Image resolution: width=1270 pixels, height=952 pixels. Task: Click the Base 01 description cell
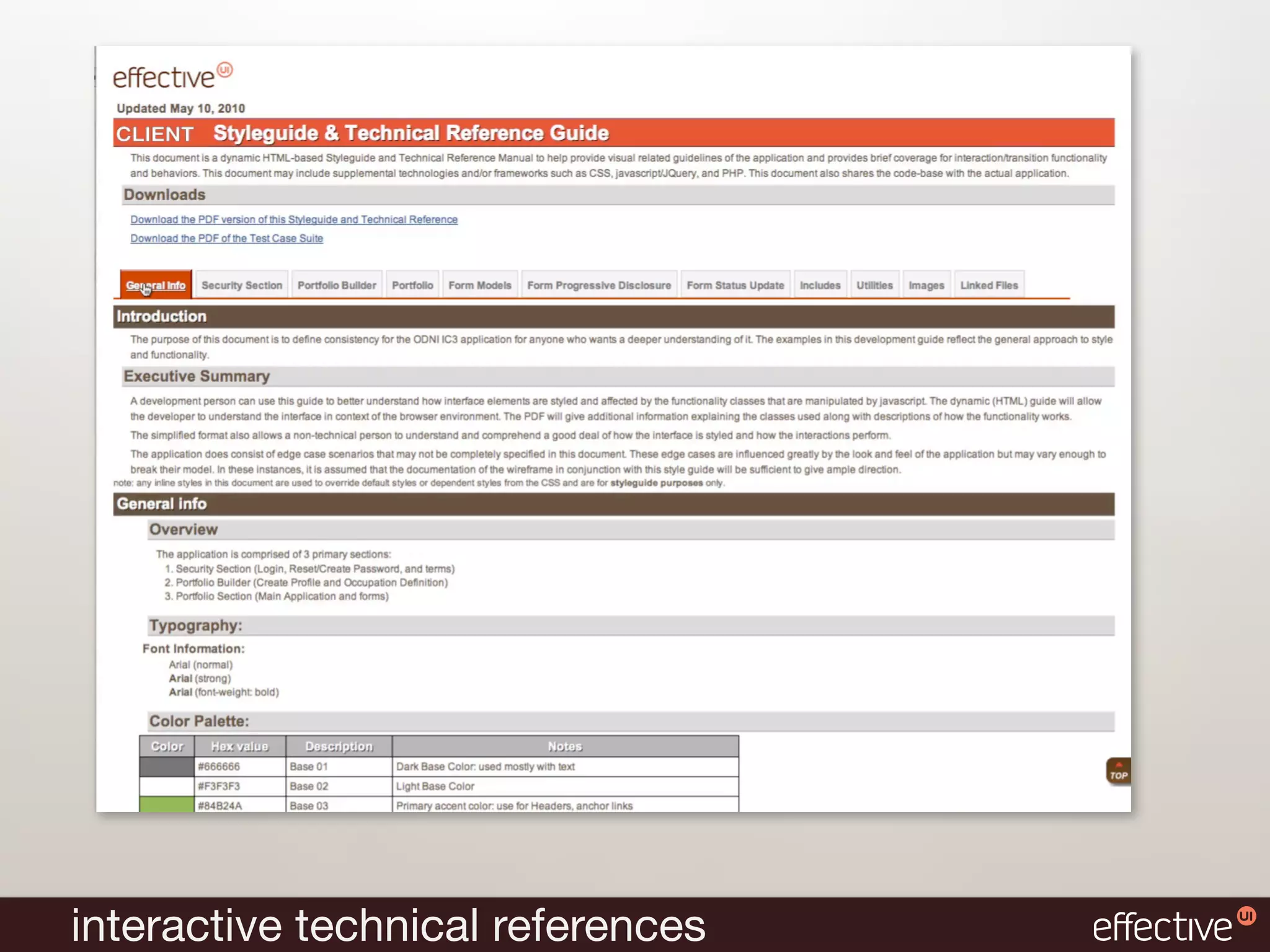(339, 767)
